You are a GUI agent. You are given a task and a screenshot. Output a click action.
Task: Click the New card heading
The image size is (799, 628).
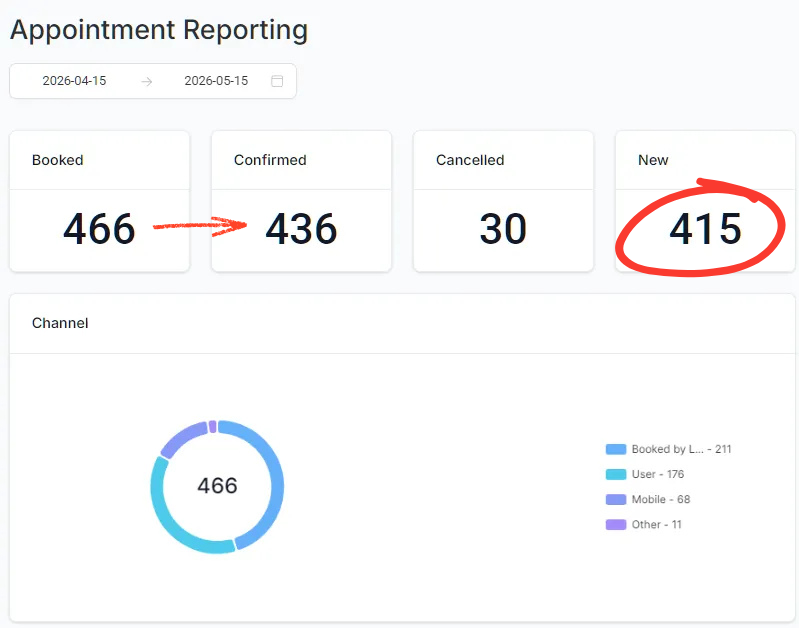coord(653,160)
